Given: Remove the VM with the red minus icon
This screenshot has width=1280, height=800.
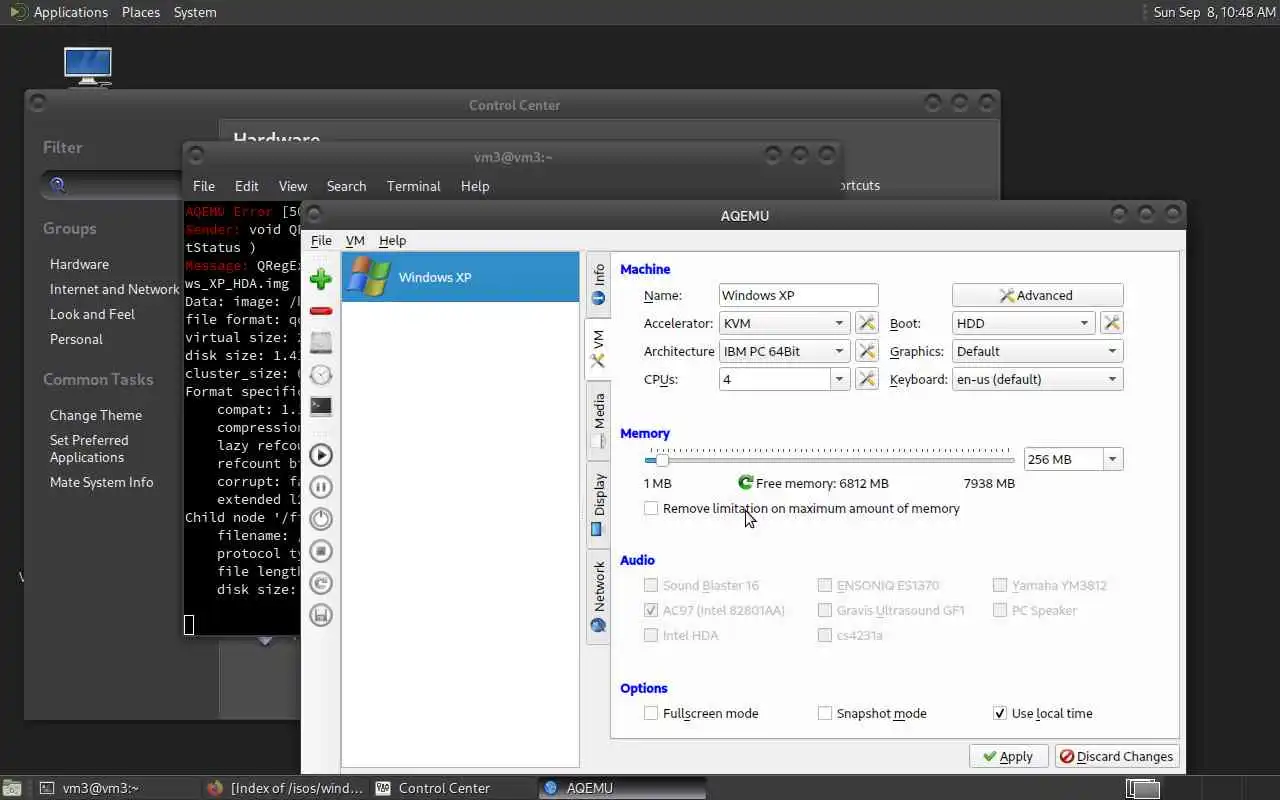Looking at the screenshot, I should coord(321,311).
